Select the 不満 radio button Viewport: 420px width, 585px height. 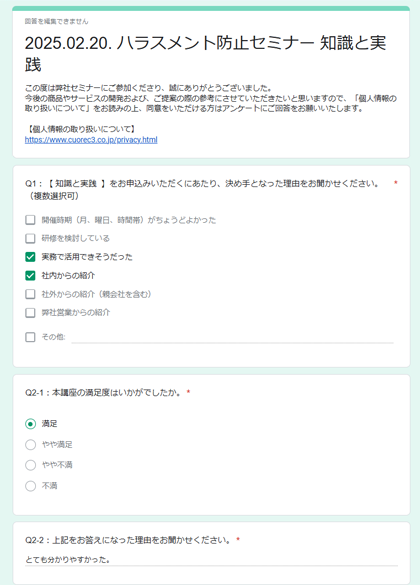tap(31, 486)
